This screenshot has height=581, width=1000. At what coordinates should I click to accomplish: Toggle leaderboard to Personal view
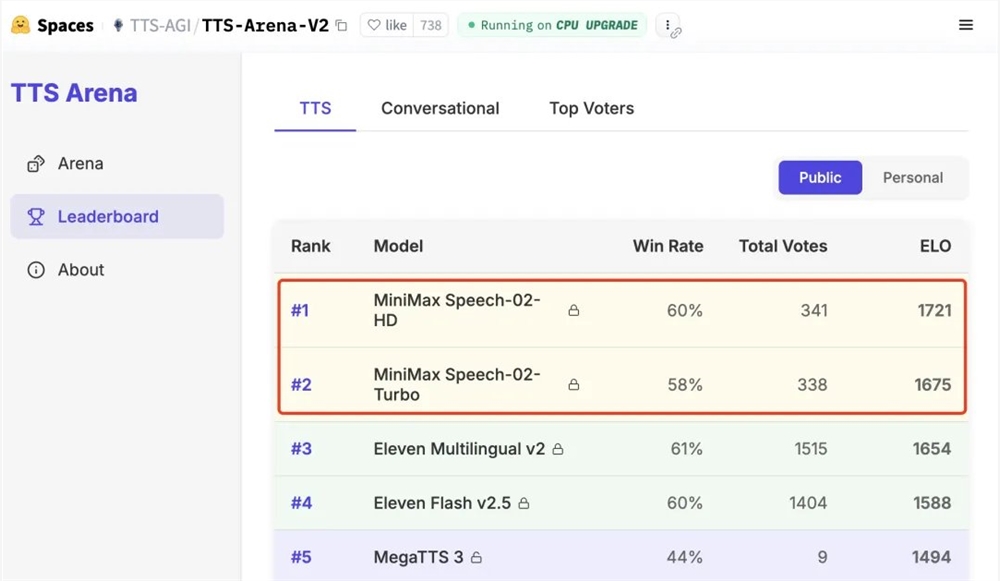click(x=912, y=177)
